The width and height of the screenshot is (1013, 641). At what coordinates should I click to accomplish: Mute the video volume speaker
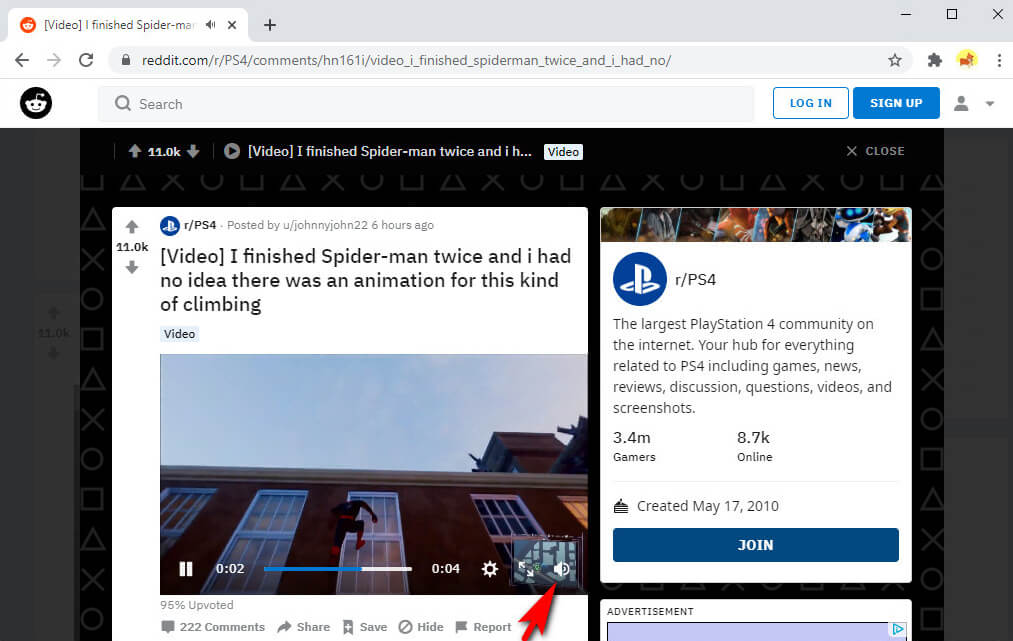point(561,569)
